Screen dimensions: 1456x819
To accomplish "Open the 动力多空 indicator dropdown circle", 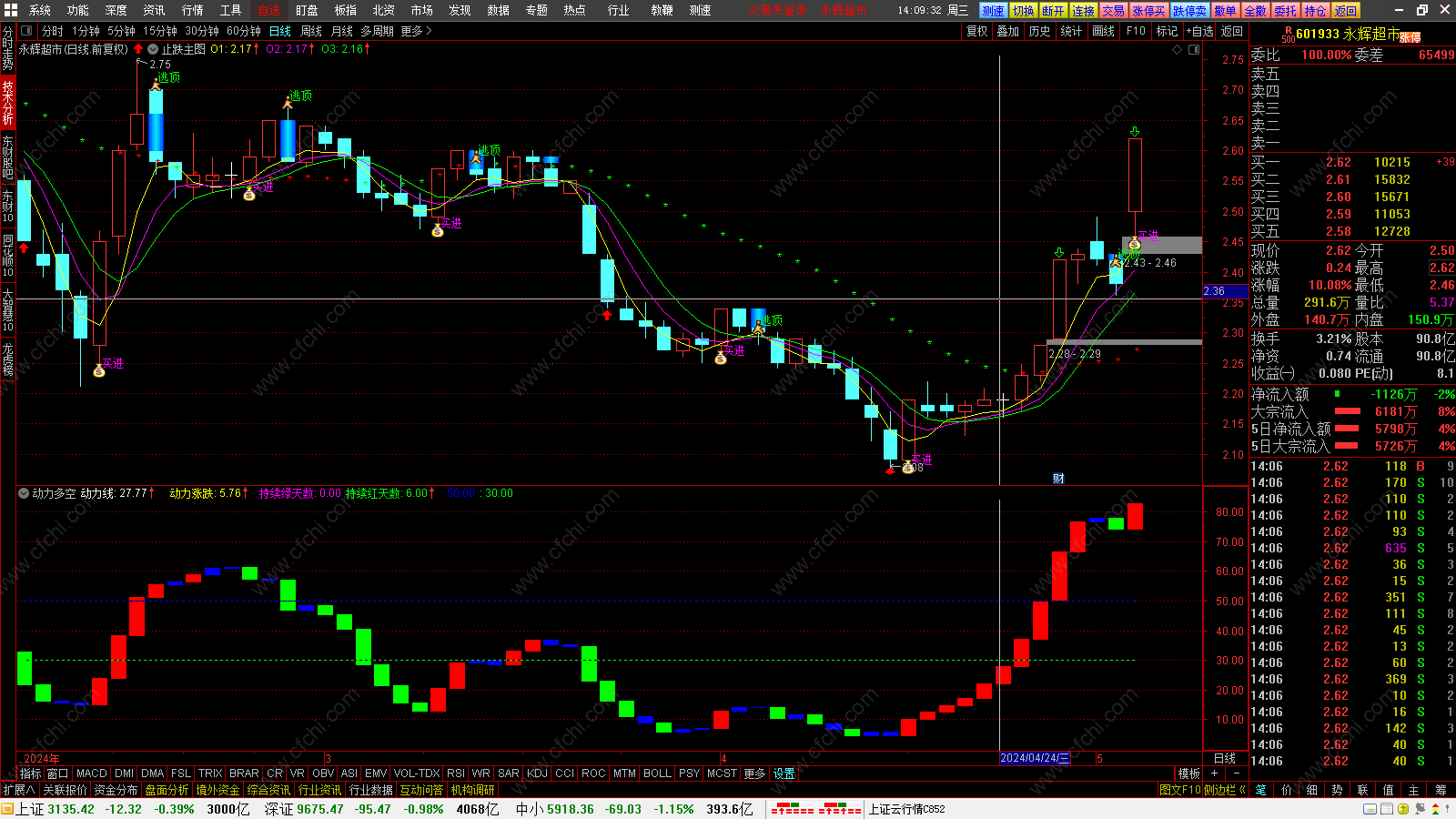I will click(24, 493).
